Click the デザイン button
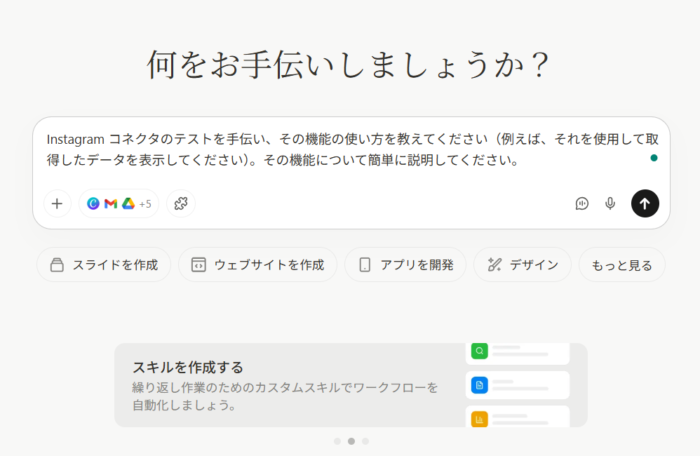Viewport: 700px width, 456px height. [x=522, y=265]
